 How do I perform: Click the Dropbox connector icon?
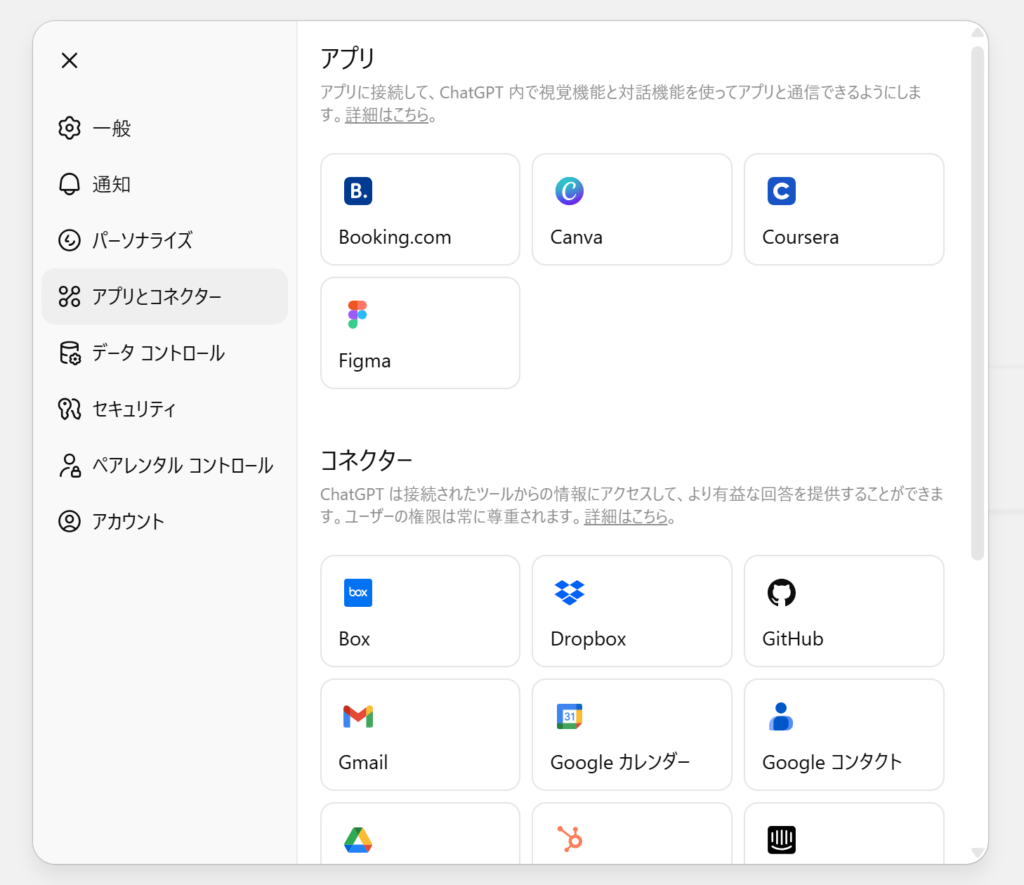(x=569, y=593)
